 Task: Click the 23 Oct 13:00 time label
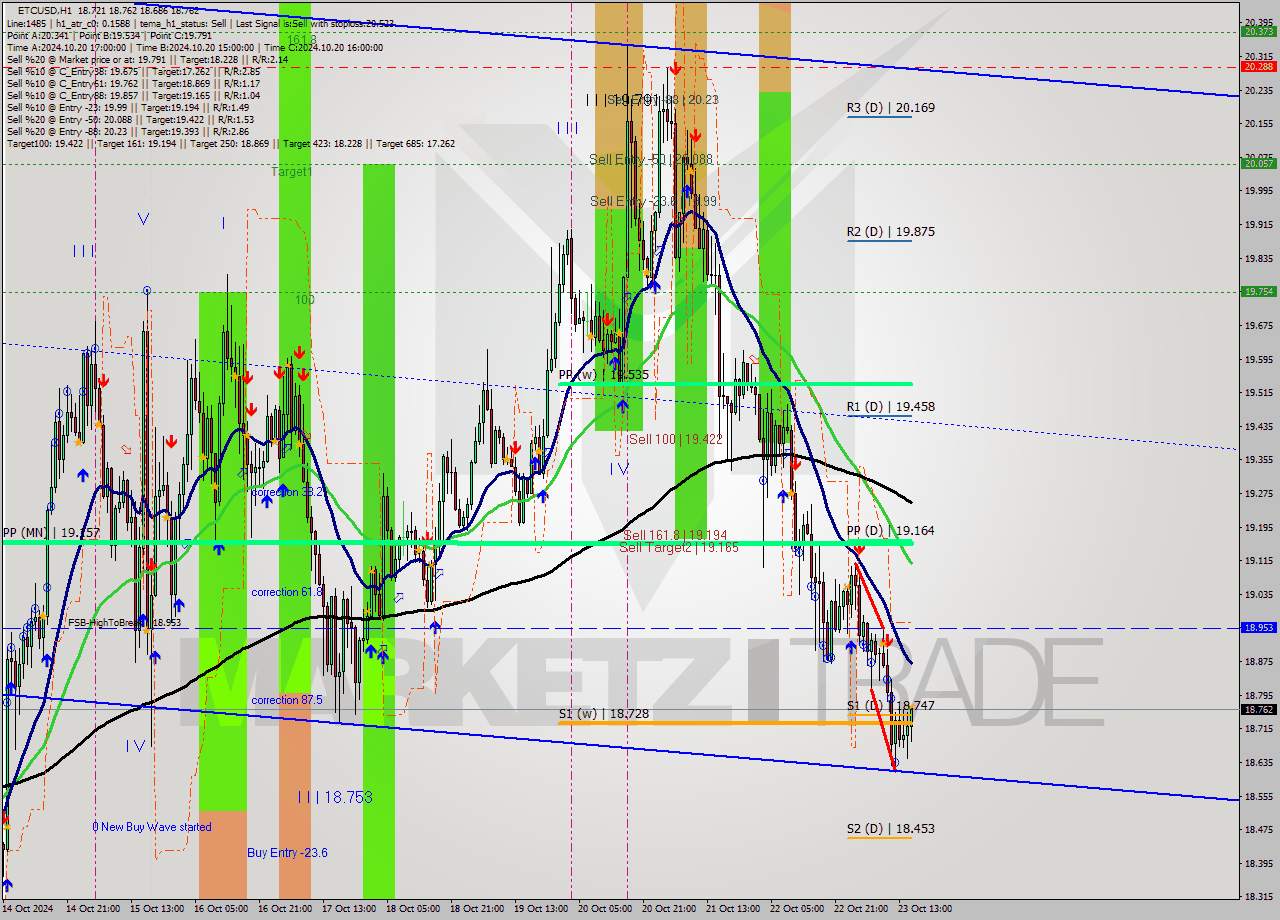point(925,909)
